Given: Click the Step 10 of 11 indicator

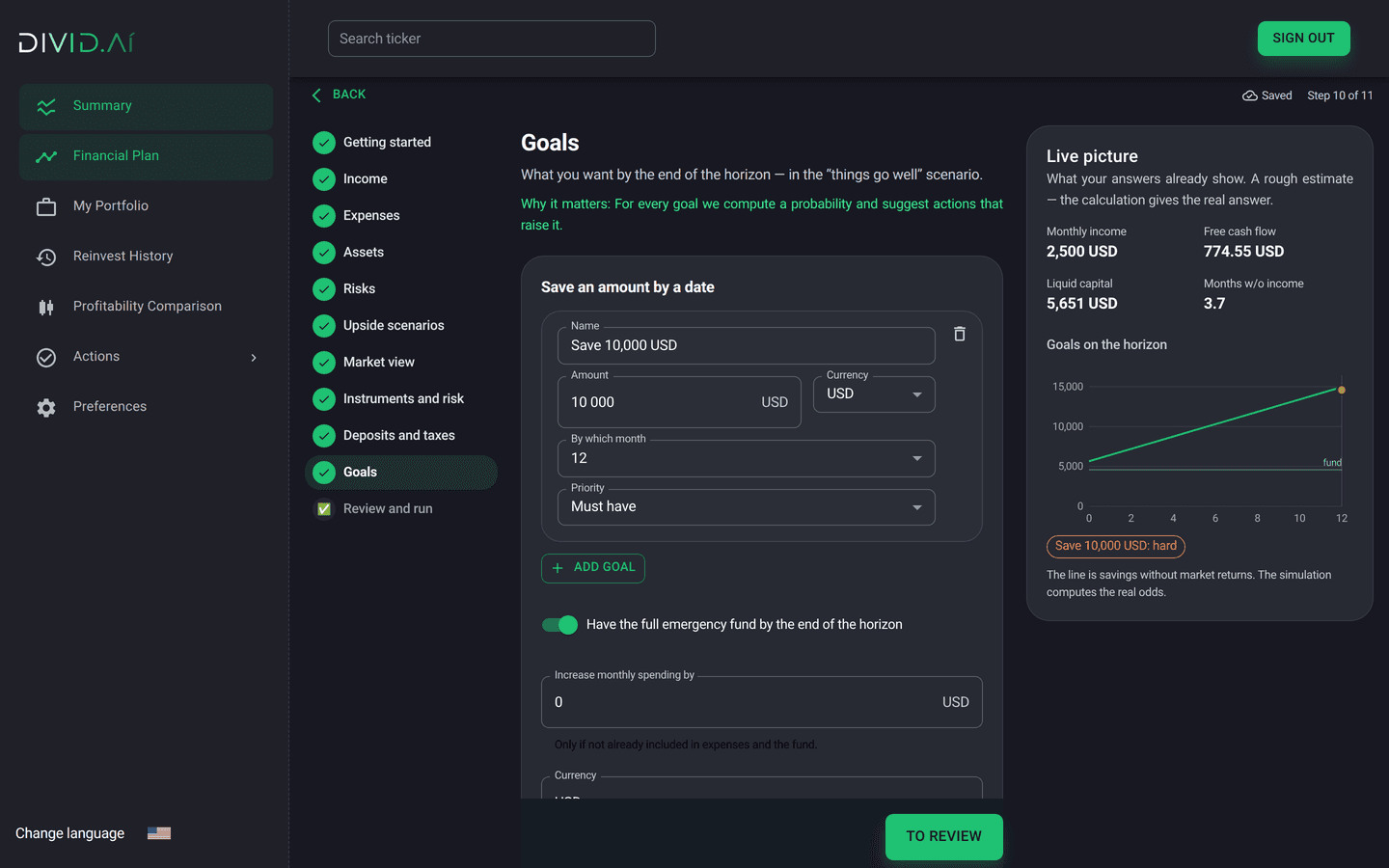Looking at the screenshot, I should coord(1340,95).
